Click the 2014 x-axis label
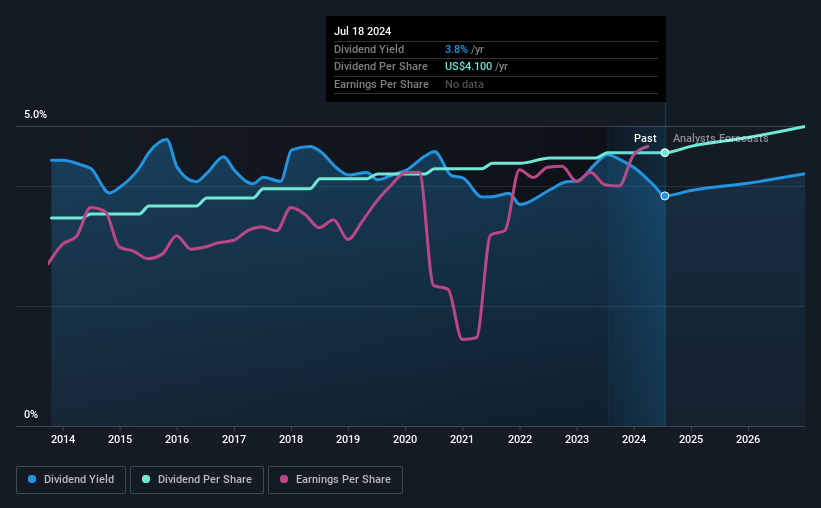 click(63, 439)
